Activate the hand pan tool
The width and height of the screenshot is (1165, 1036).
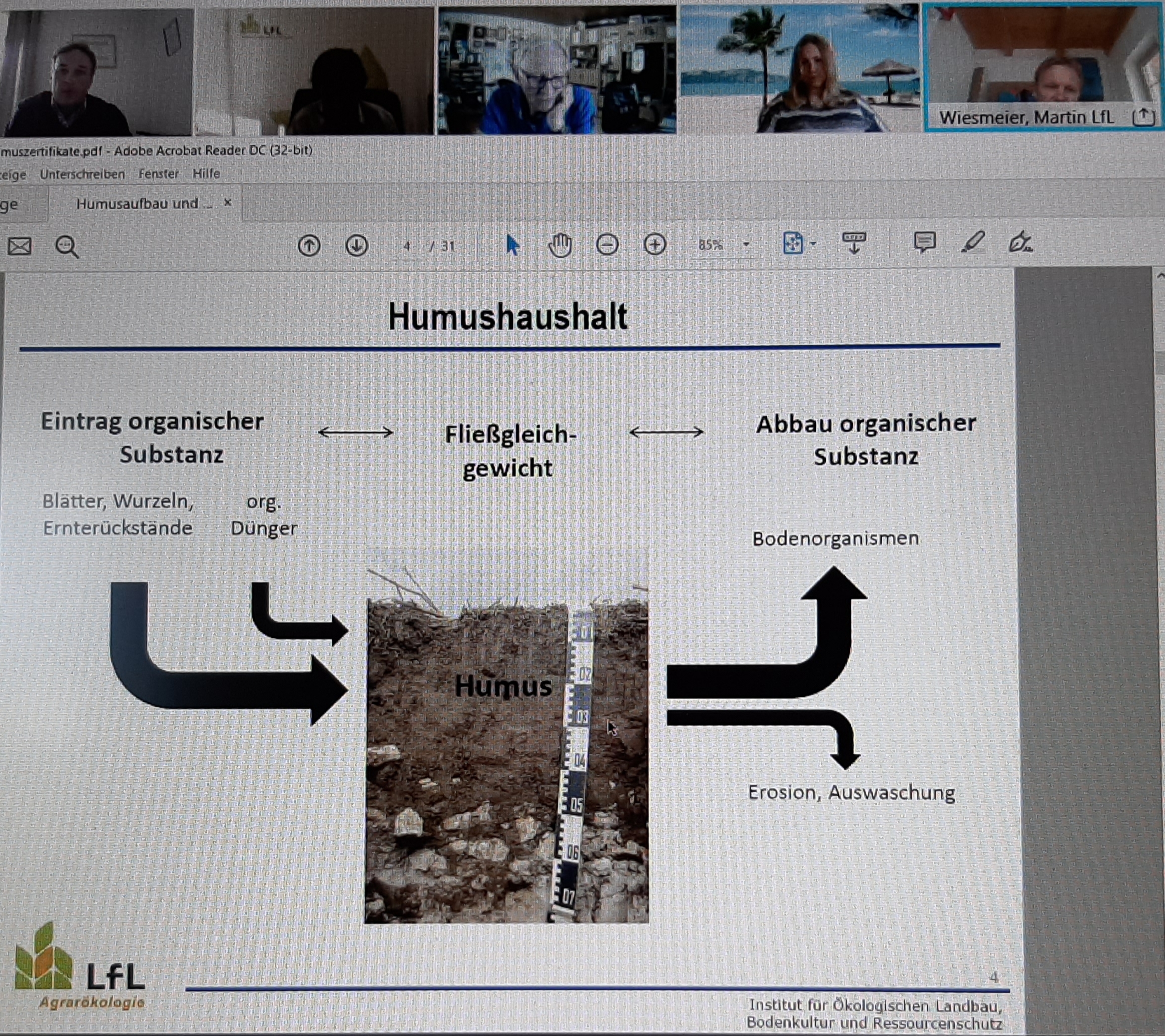point(561,245)
